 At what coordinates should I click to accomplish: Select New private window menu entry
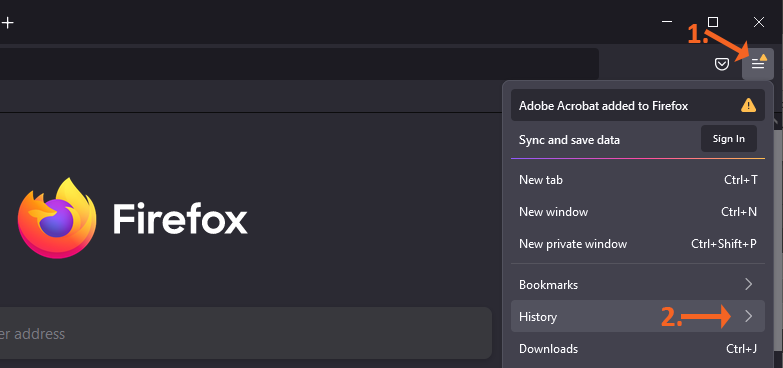click(638, 244)
